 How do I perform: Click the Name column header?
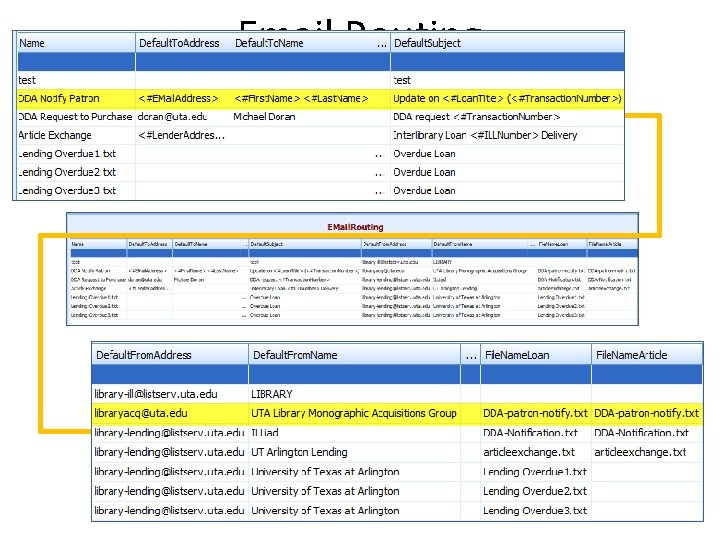click(x=76, y=43)
